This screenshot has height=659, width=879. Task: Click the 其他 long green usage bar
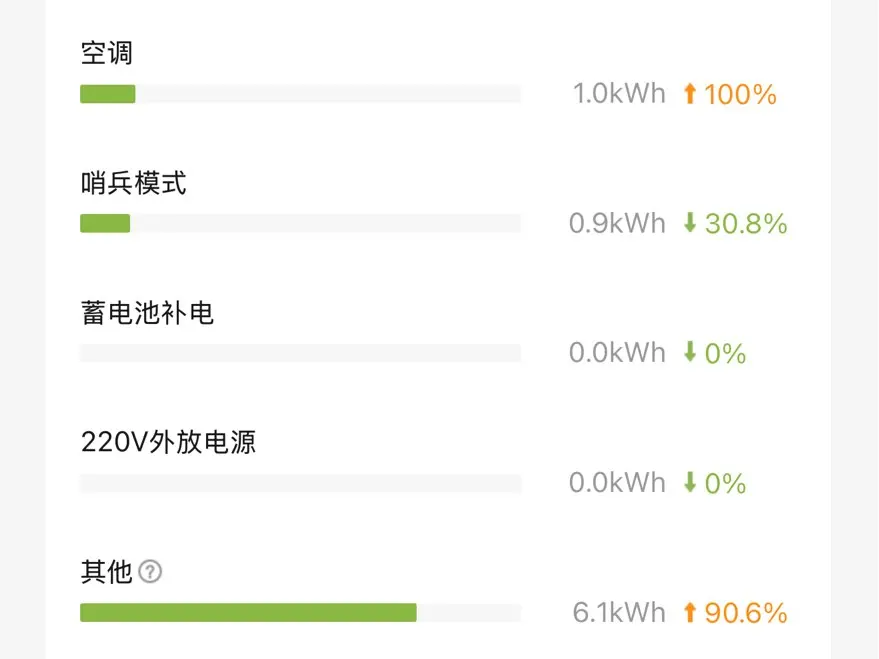coord(248,612)
